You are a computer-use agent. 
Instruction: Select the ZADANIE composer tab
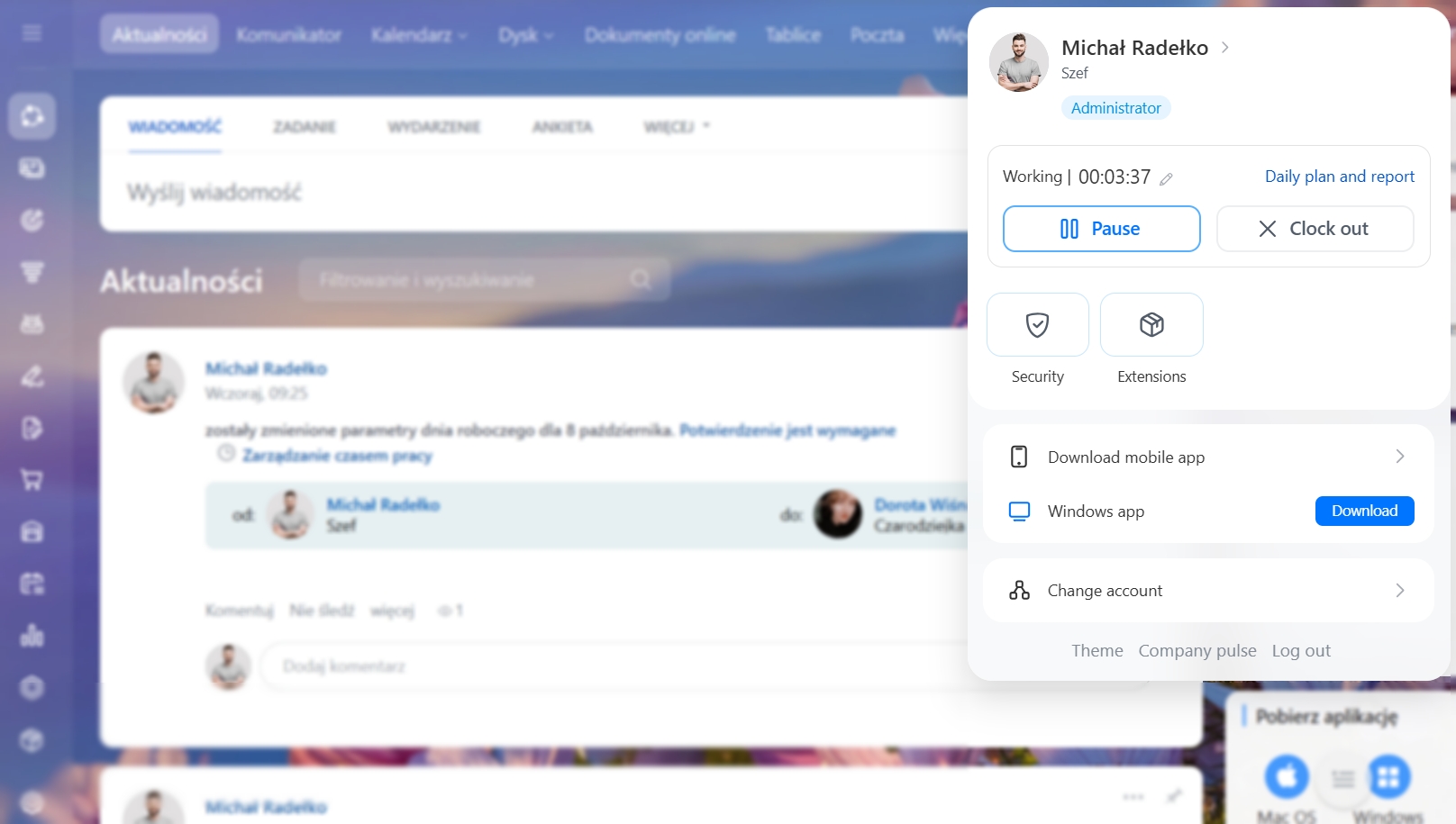(x=305, y=127)
